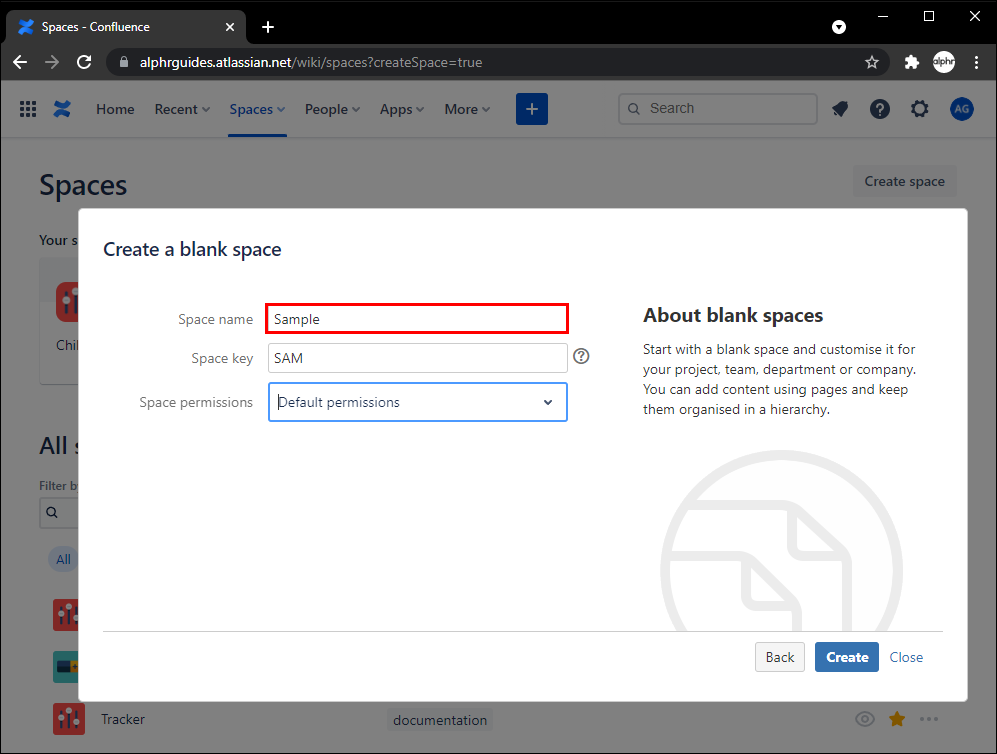Expand the Recent menu
997x754 pixels.
click(x=182, y=109)
